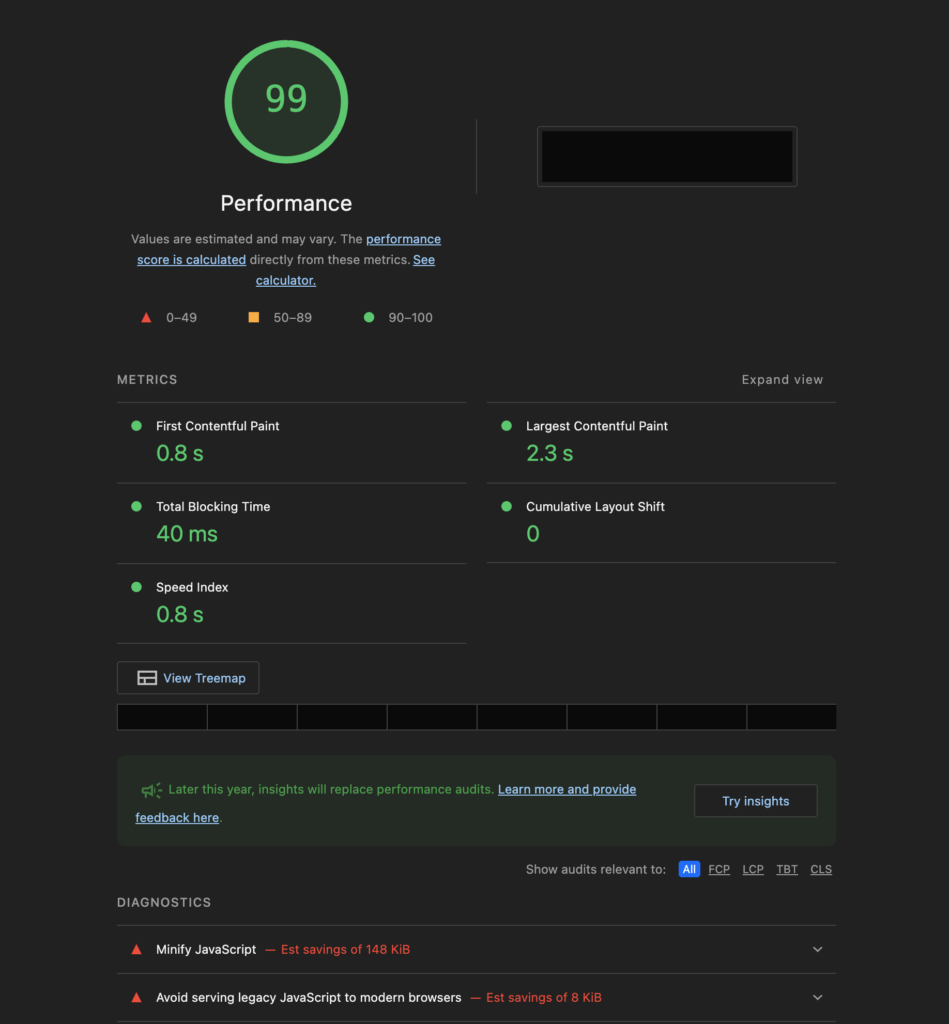Expand the legacy JavaScript audit chevron

(x=817, y=997)
